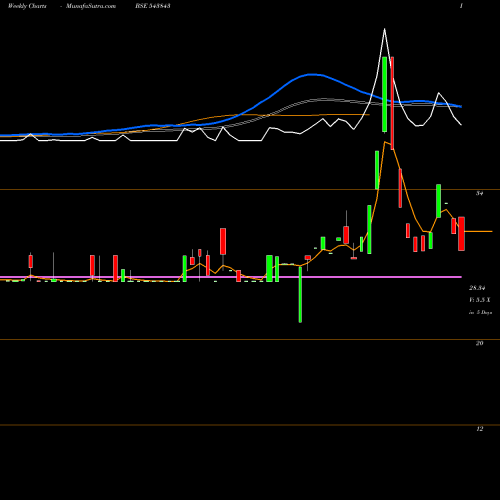This screenshot has height=500, width=500.
Task: Click the 12 price axis label
Action: point(479,429)
